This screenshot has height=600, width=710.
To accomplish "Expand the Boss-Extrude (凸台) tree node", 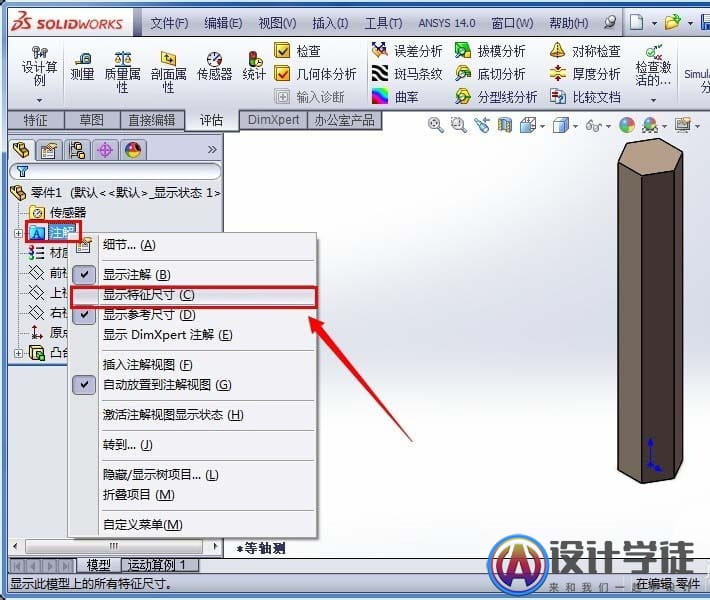I will [x=18, y=353].
